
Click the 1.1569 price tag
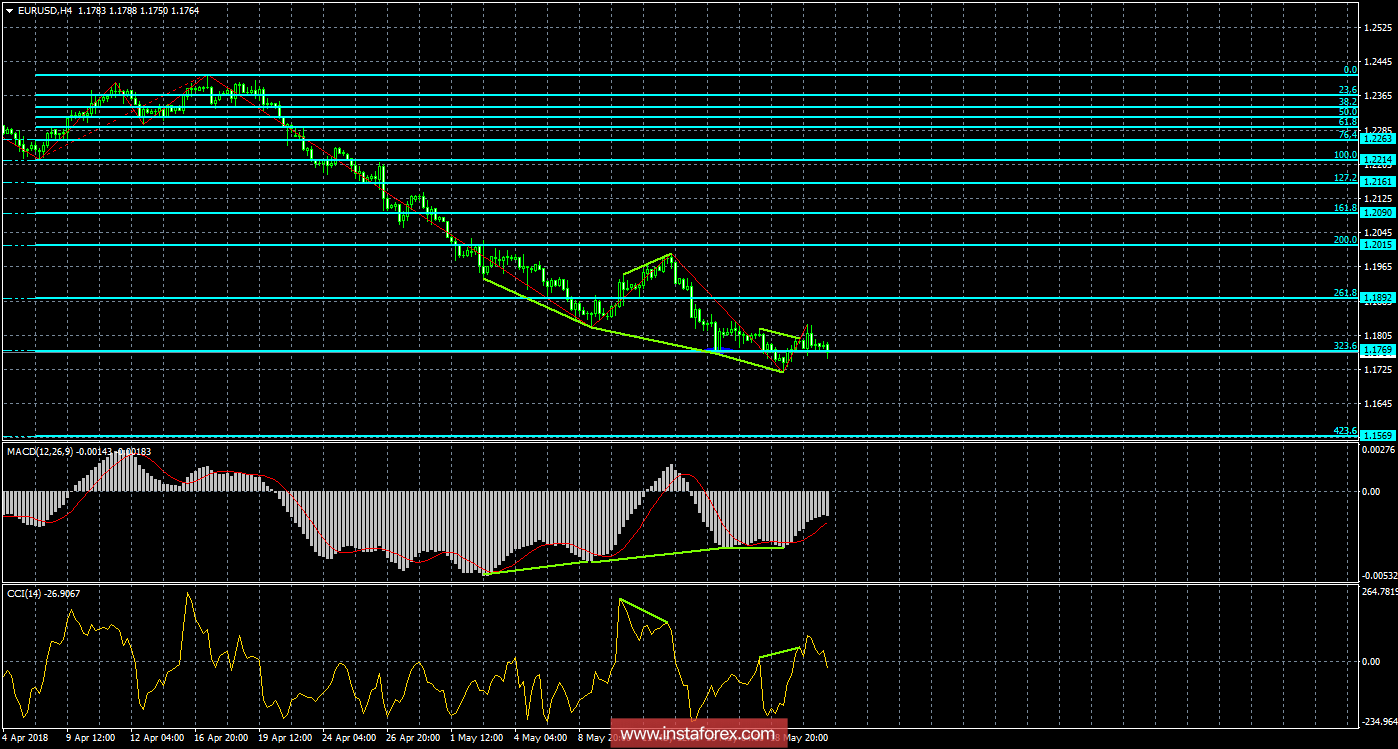(x=1377, y=436)
